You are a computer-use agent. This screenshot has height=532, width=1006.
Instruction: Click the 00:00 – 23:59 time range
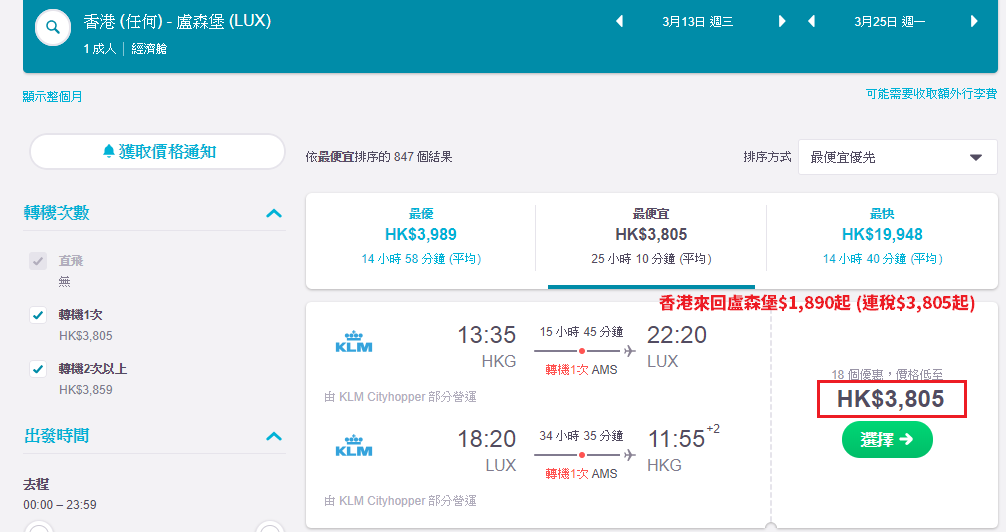click(x=60, y=505)
